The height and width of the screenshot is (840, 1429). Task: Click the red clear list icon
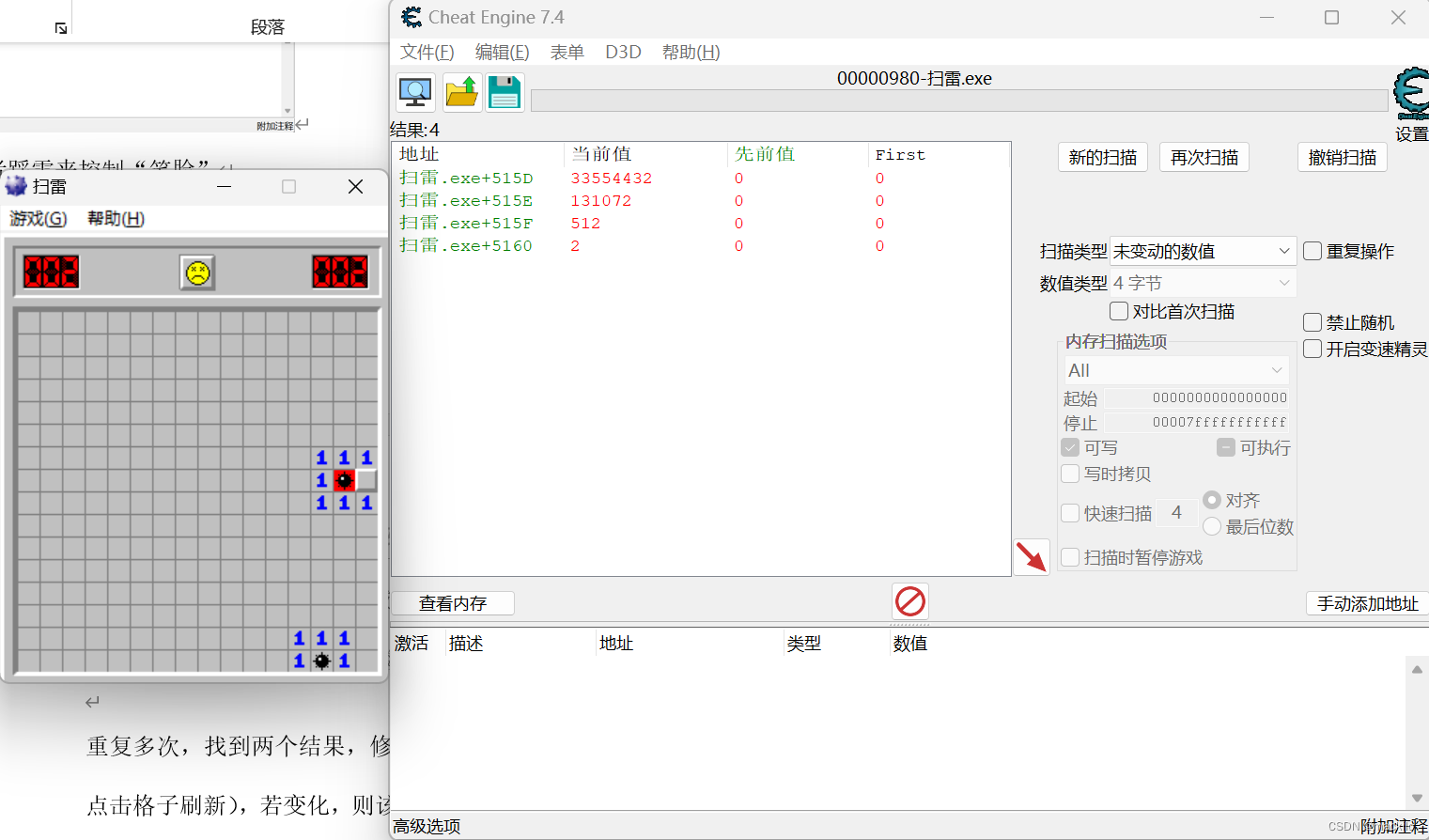tap(909, 601)
